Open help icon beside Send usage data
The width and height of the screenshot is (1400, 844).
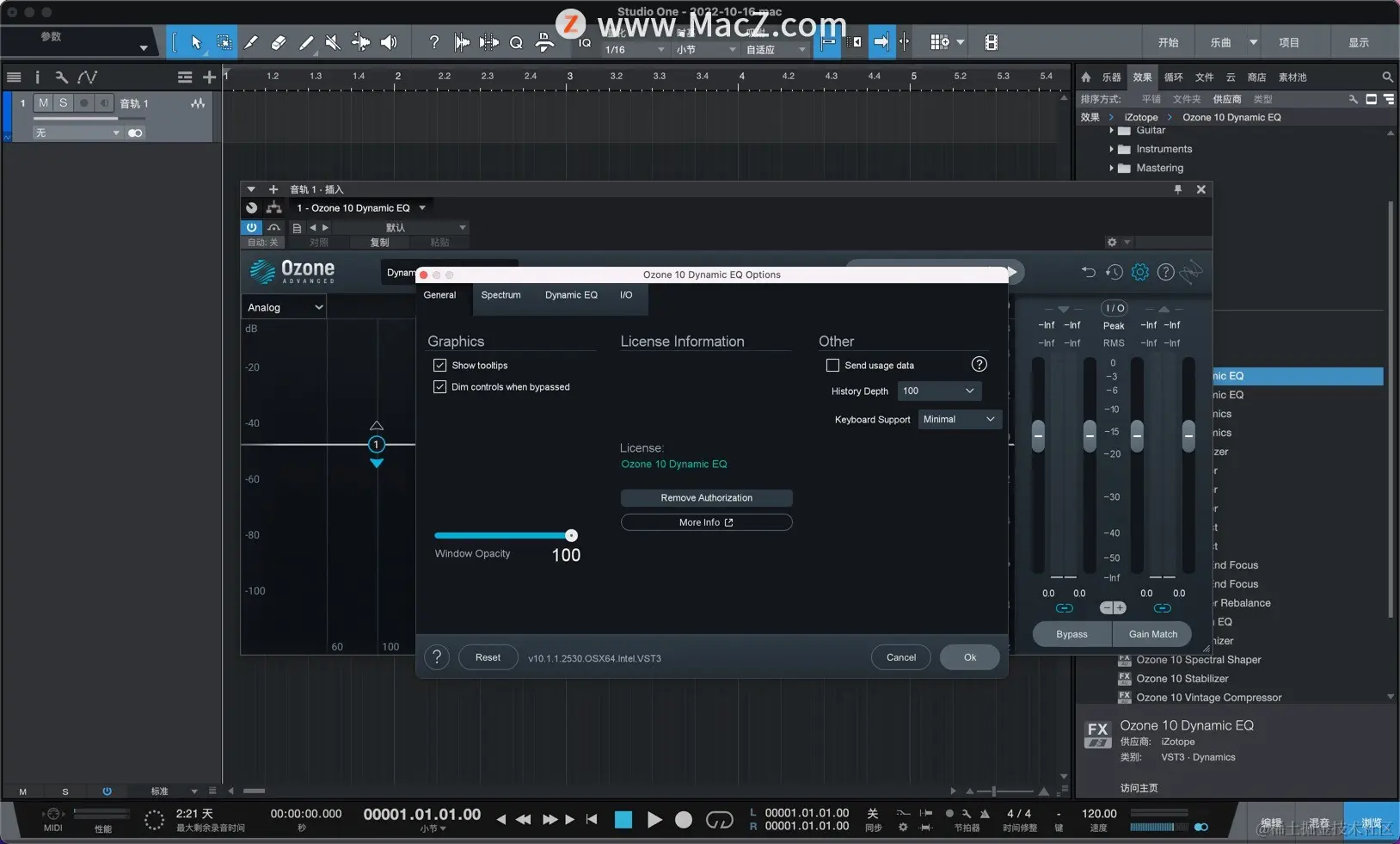[979, 364]
